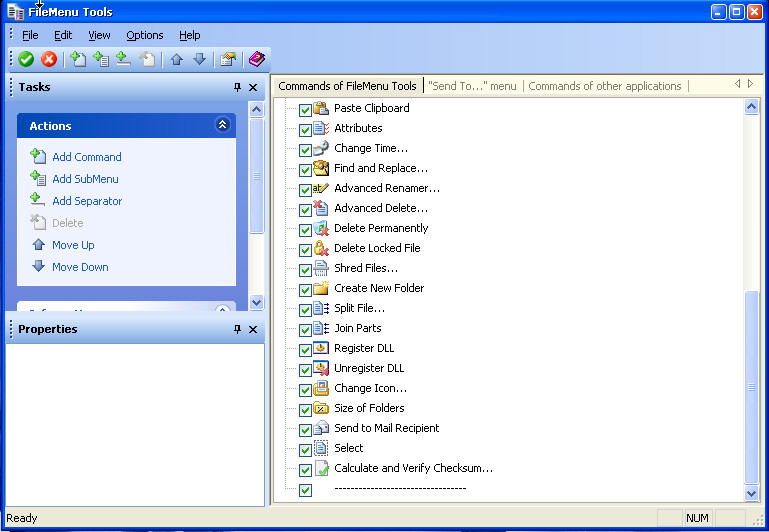Screen dimensions: 769x532
Task: Click the Delete toolbar icon
Action: point(147,59)
